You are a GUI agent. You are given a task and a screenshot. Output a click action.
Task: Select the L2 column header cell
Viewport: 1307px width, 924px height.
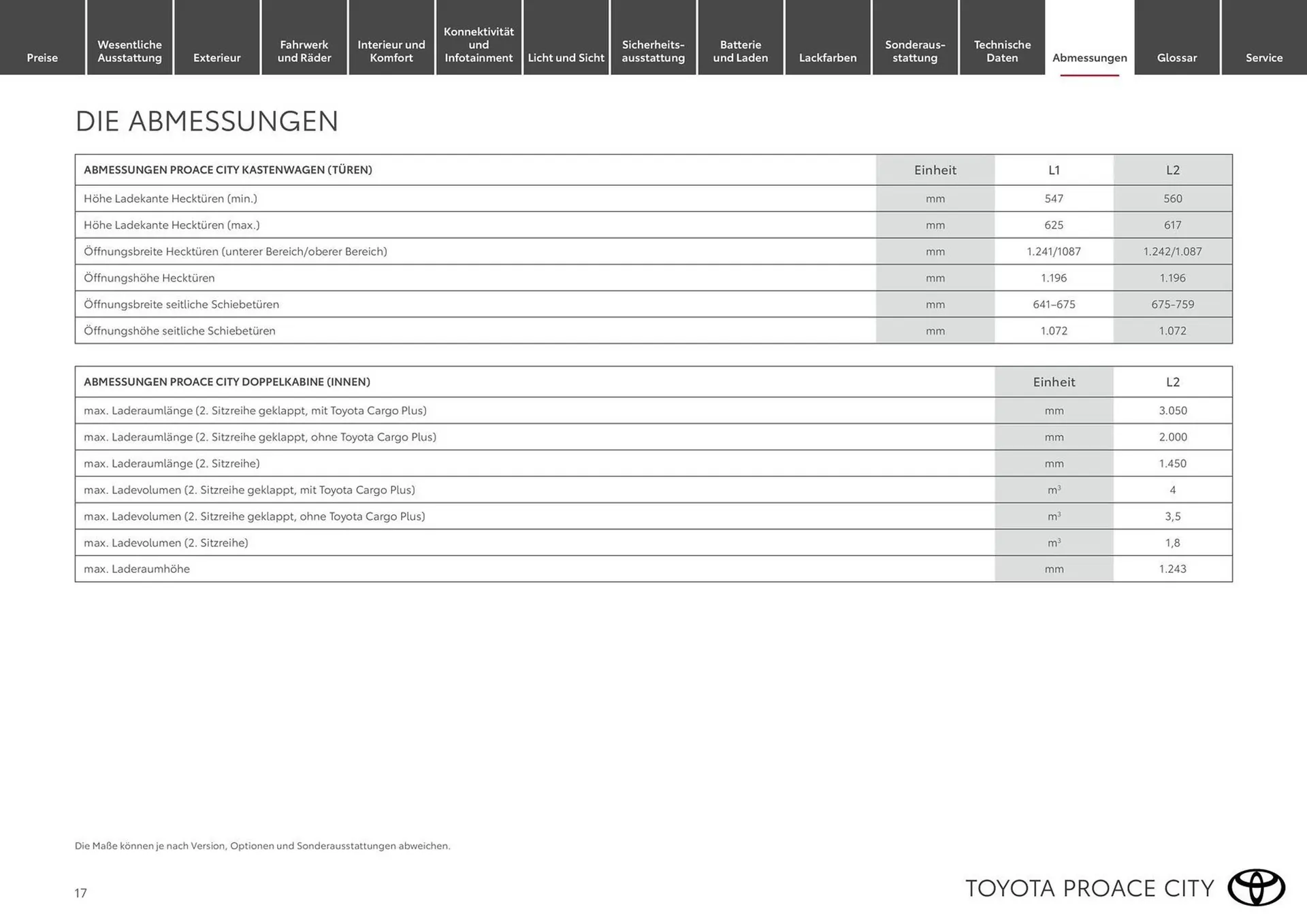[1172, 169]
